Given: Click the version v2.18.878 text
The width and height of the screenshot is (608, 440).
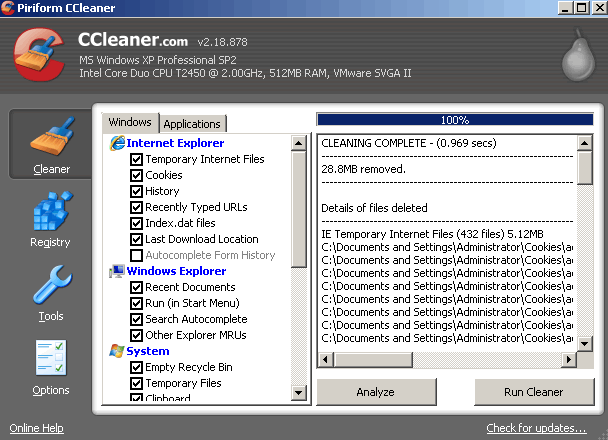Looking at the screenshot, I should coord(222,42).
